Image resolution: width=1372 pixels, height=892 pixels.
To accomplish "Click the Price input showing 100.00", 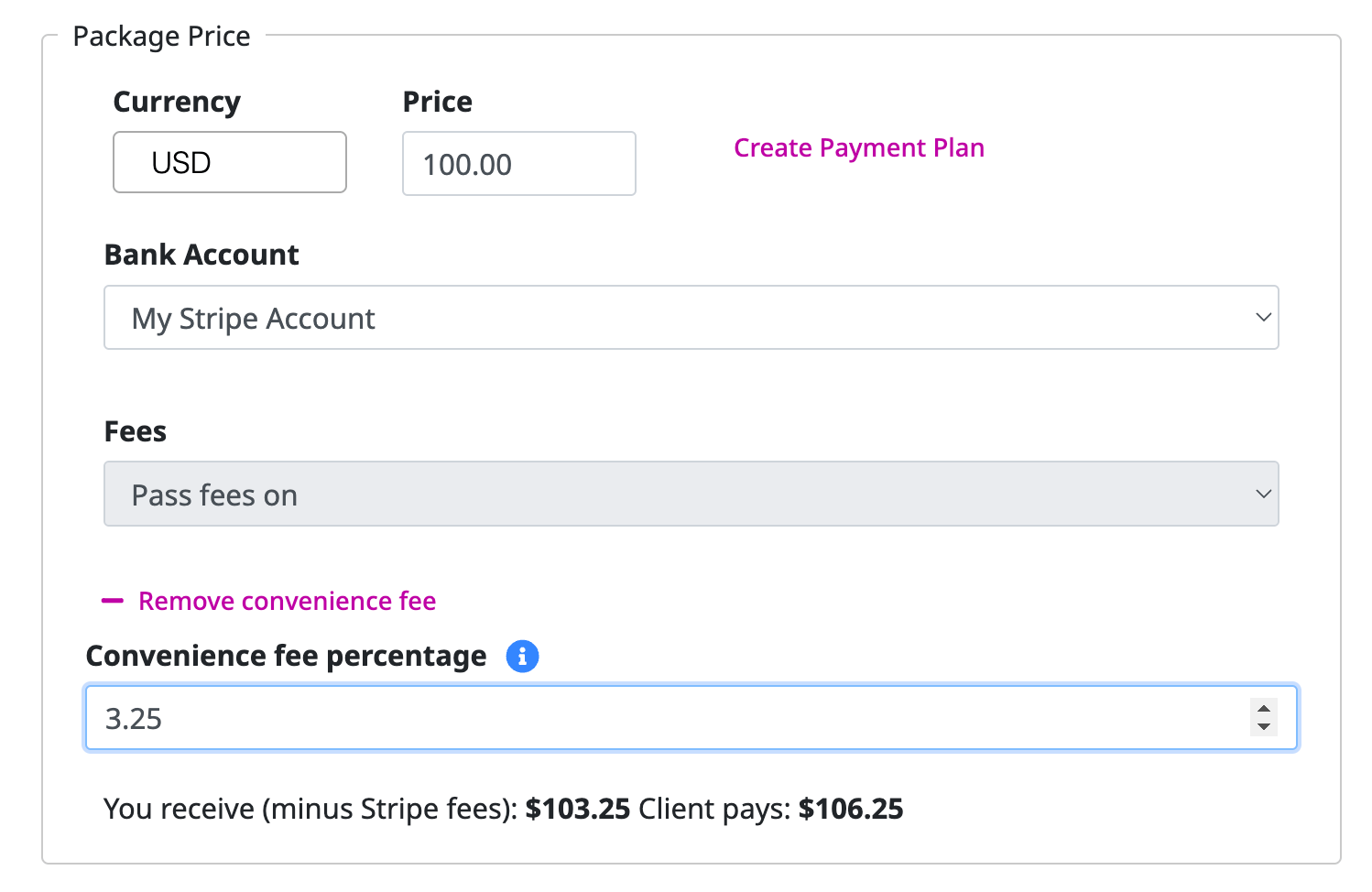I will (518, 164).
